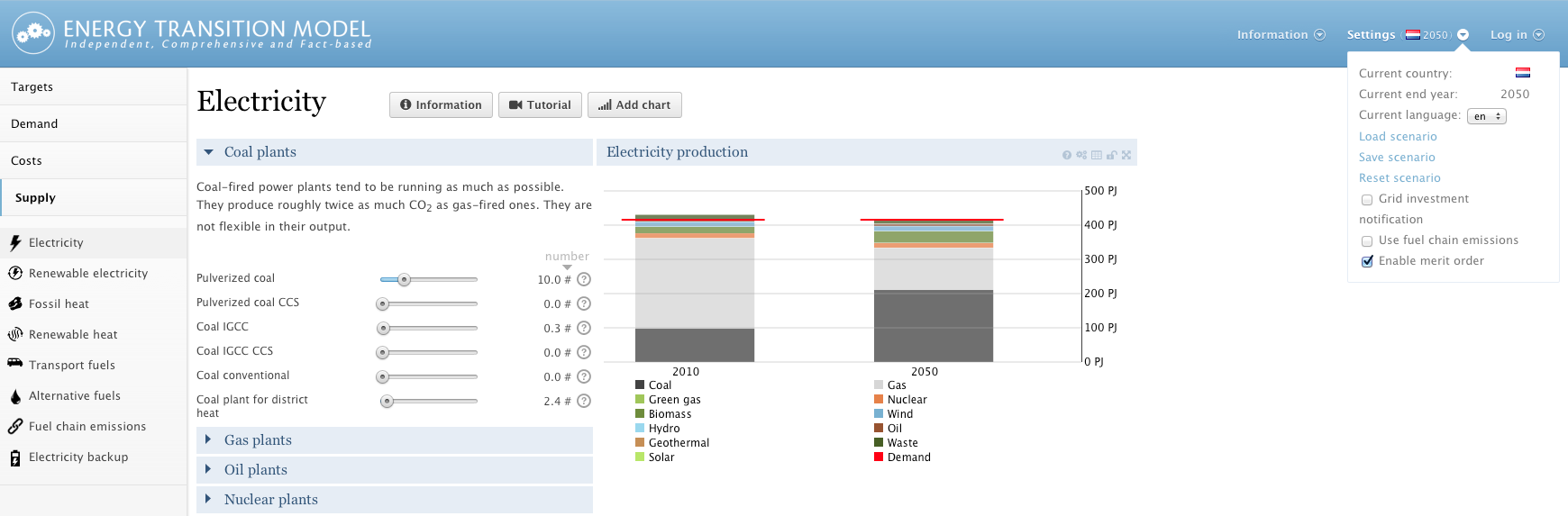Click help icon for Pulverized coal CCS
The height and width of the screenshot is (516, 1568).
(584, 303)
